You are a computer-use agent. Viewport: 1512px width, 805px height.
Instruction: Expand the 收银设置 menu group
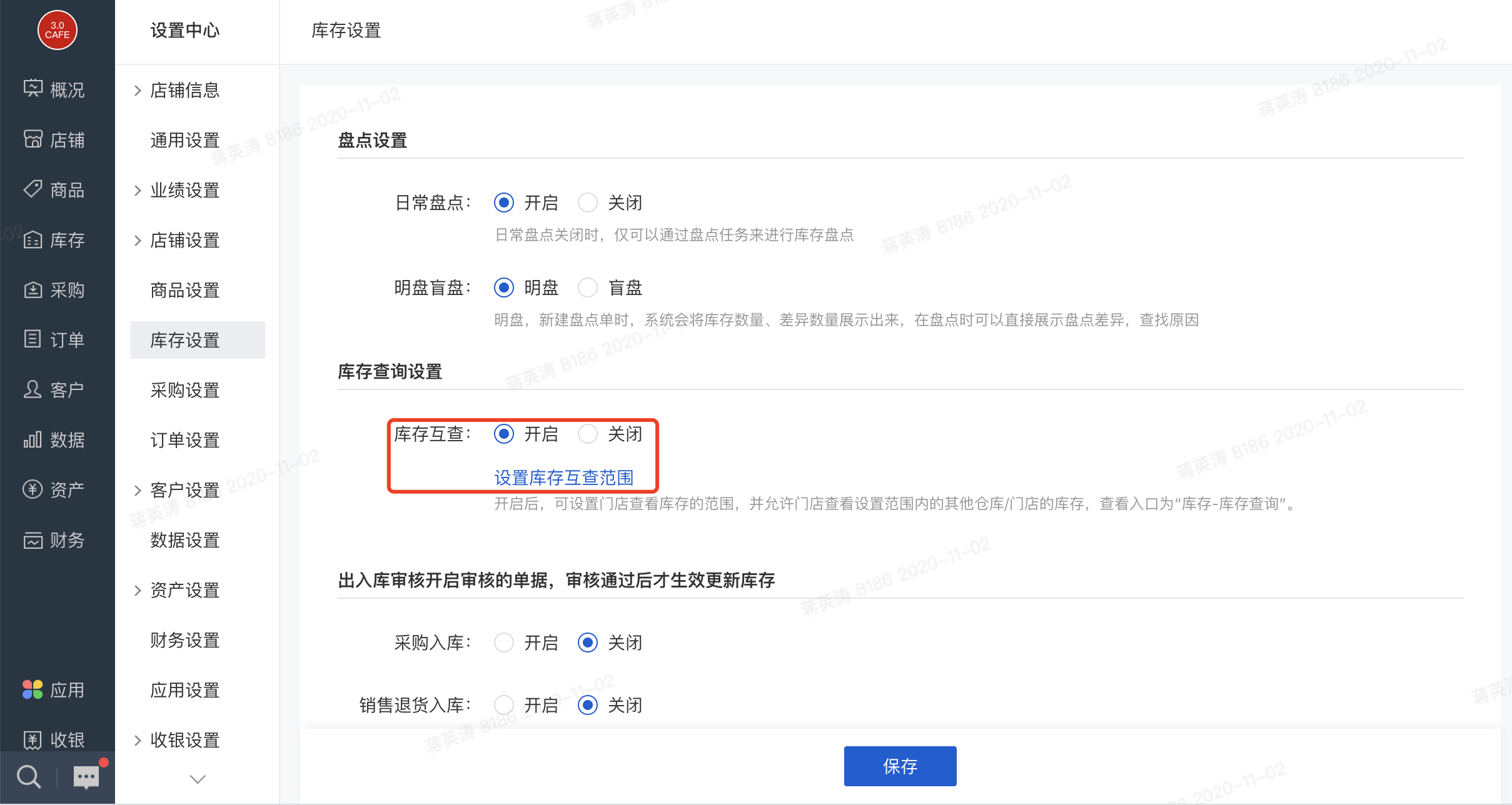[x=138, y=741]
